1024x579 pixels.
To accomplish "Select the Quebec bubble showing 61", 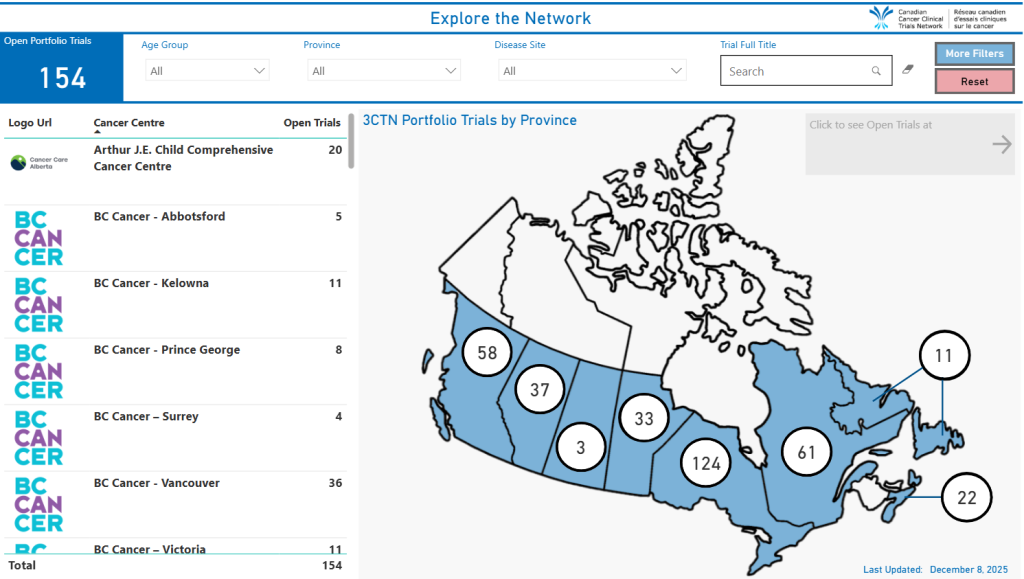I will point(806,453).
